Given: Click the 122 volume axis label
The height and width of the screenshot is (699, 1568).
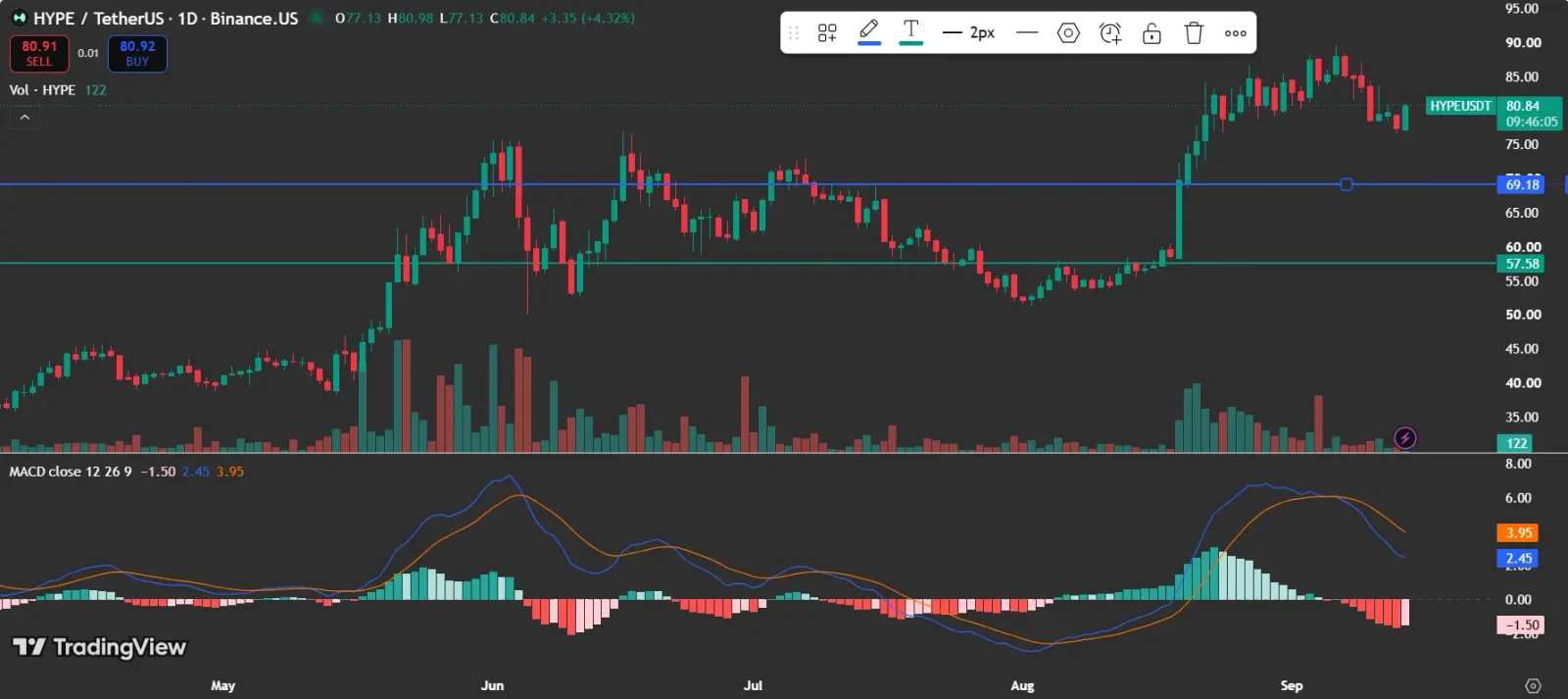Looking at the screenshot, I should (x=1517, y=443).
